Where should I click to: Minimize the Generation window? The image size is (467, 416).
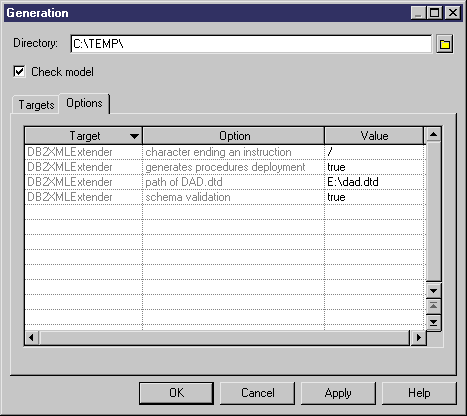[x=418, y=13]
